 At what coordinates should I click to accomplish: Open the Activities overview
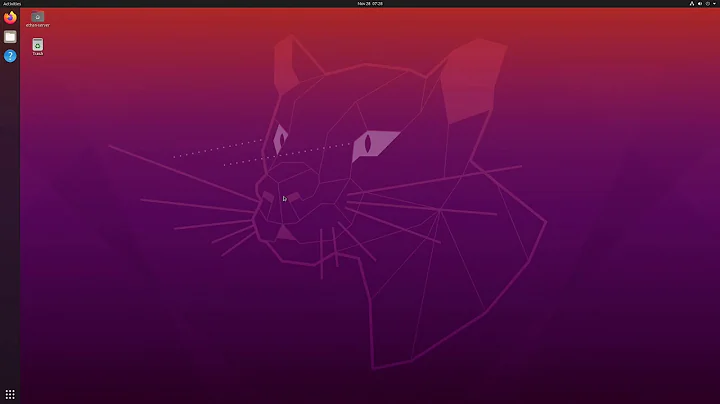pos(12,3)
